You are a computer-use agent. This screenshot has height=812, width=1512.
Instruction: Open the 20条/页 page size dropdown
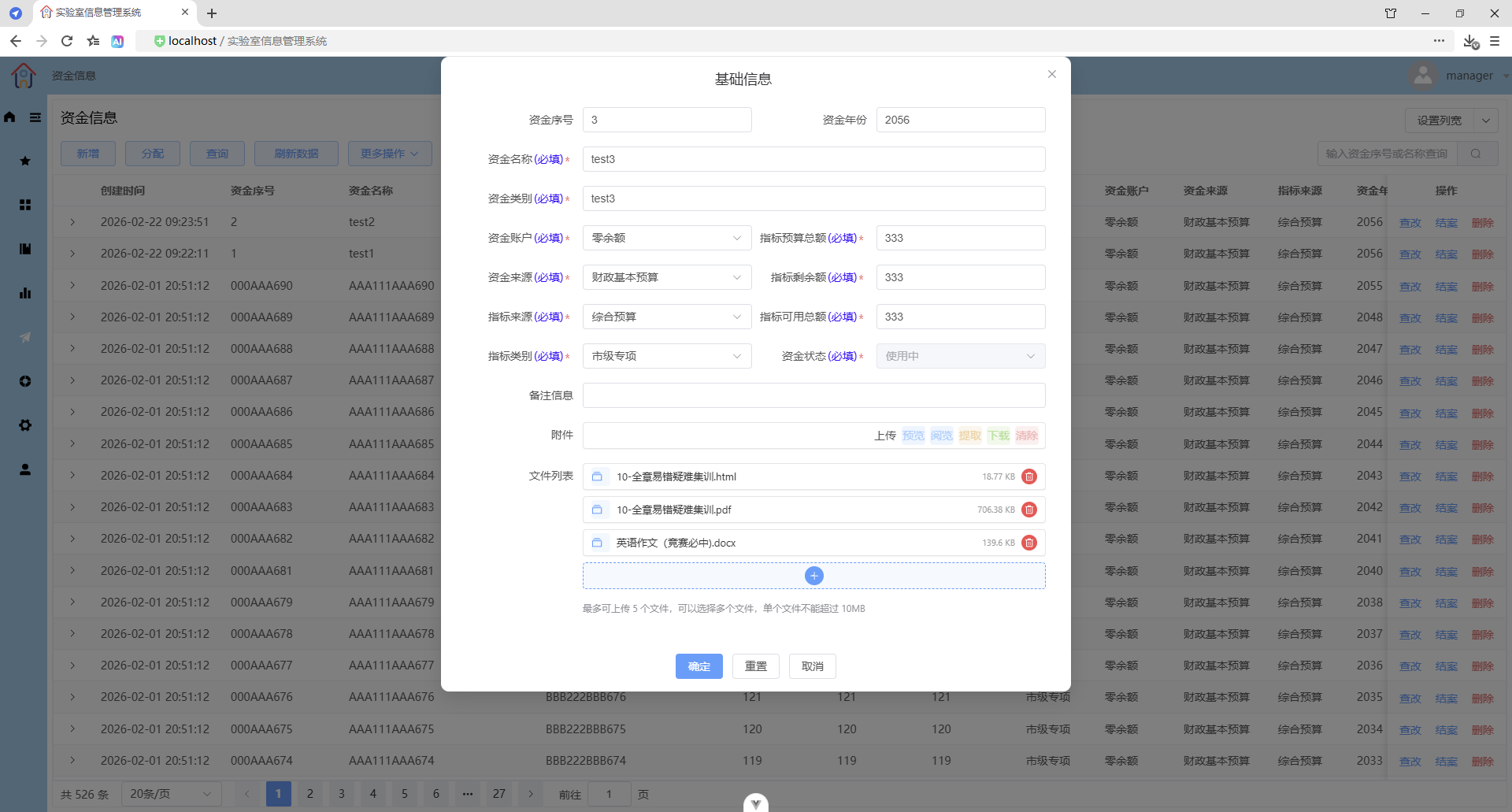pyautogui.click(x=171, y=794)
